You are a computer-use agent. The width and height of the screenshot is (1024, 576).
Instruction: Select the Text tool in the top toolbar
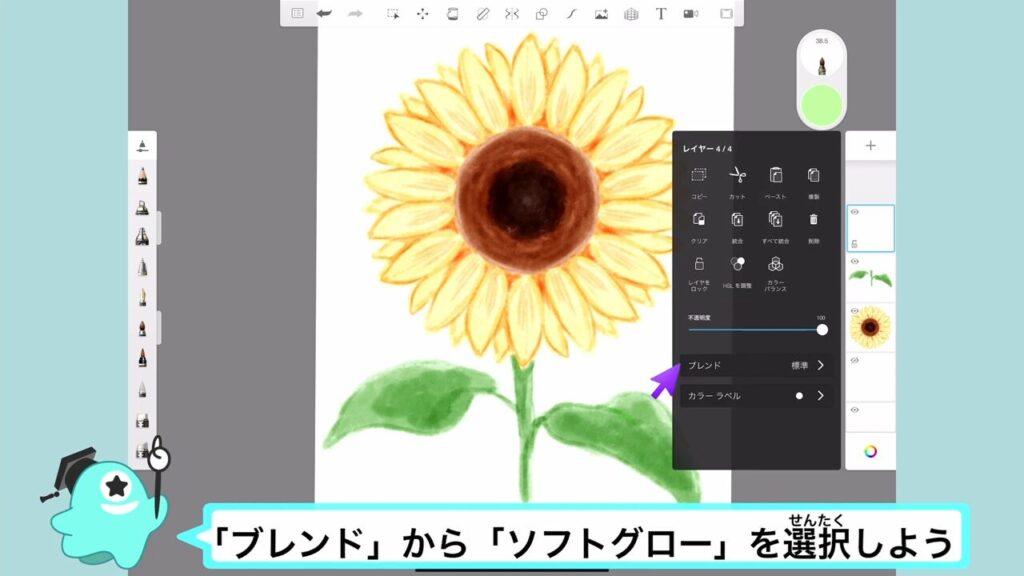(661, 14)
